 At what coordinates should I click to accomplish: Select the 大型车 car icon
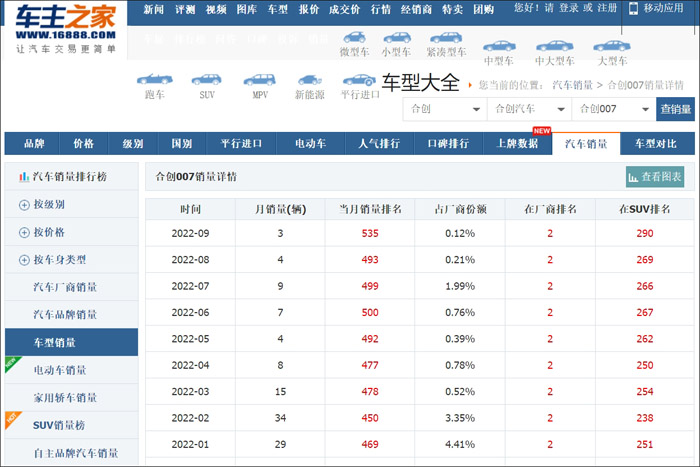point(612,46)
